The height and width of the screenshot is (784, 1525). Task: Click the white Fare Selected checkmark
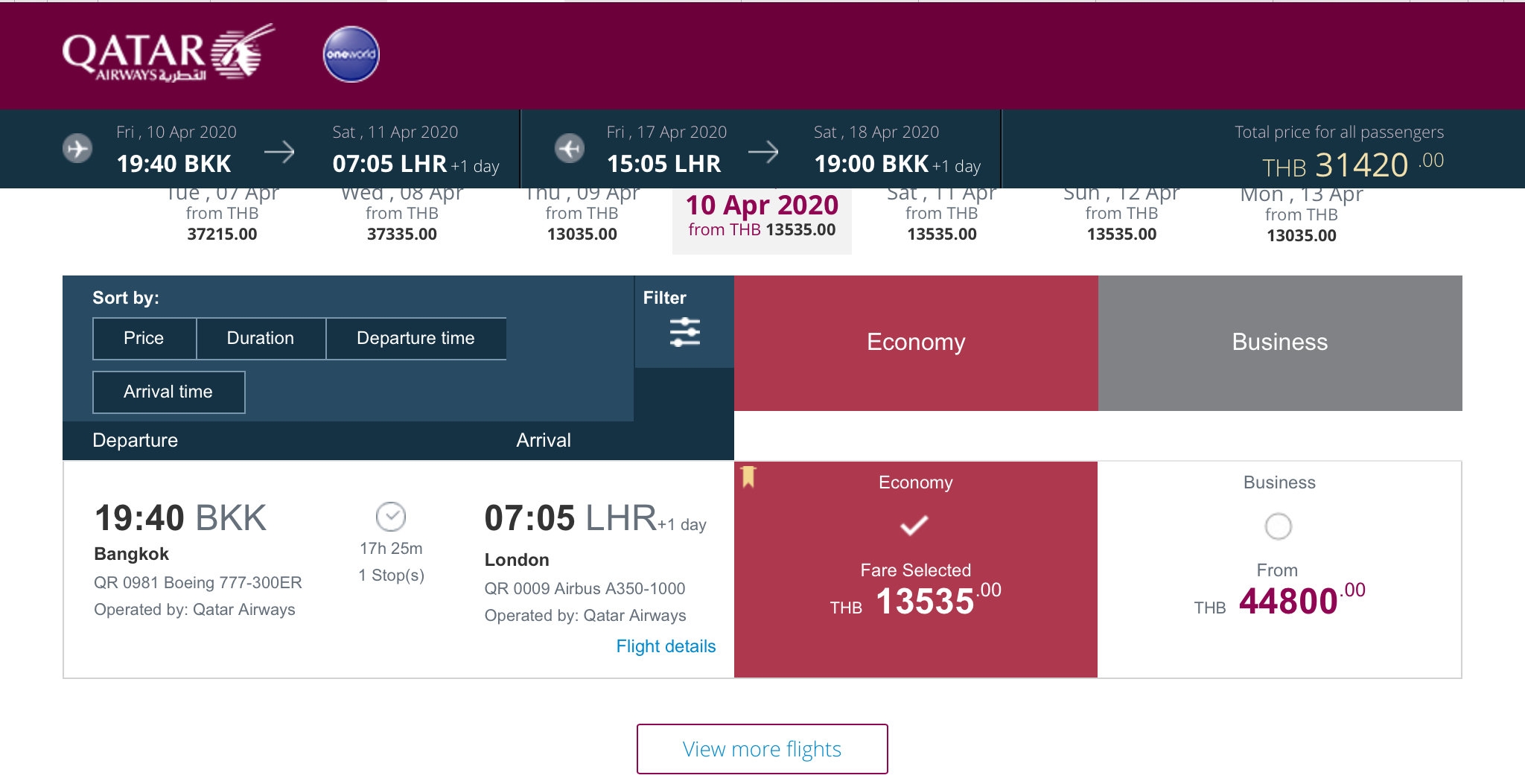pos(914,526)
